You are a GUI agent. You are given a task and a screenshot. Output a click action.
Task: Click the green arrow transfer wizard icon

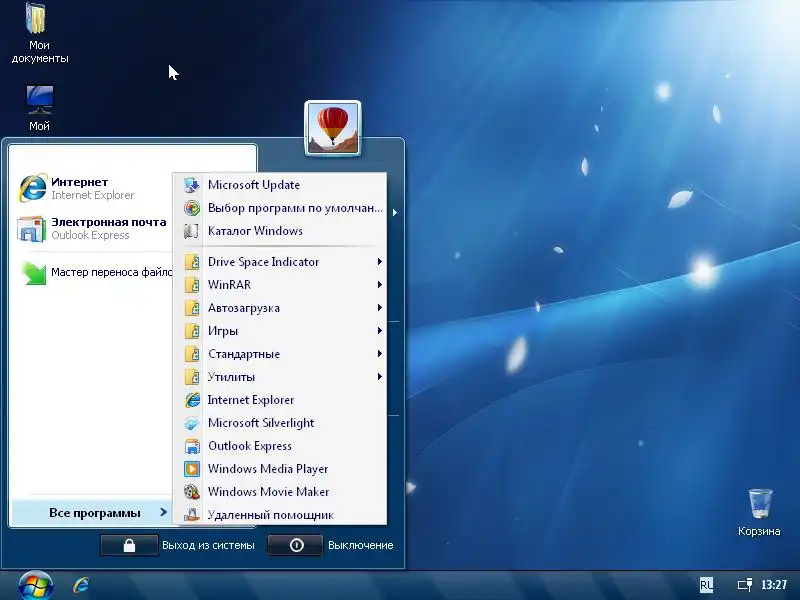coord(34,272)
